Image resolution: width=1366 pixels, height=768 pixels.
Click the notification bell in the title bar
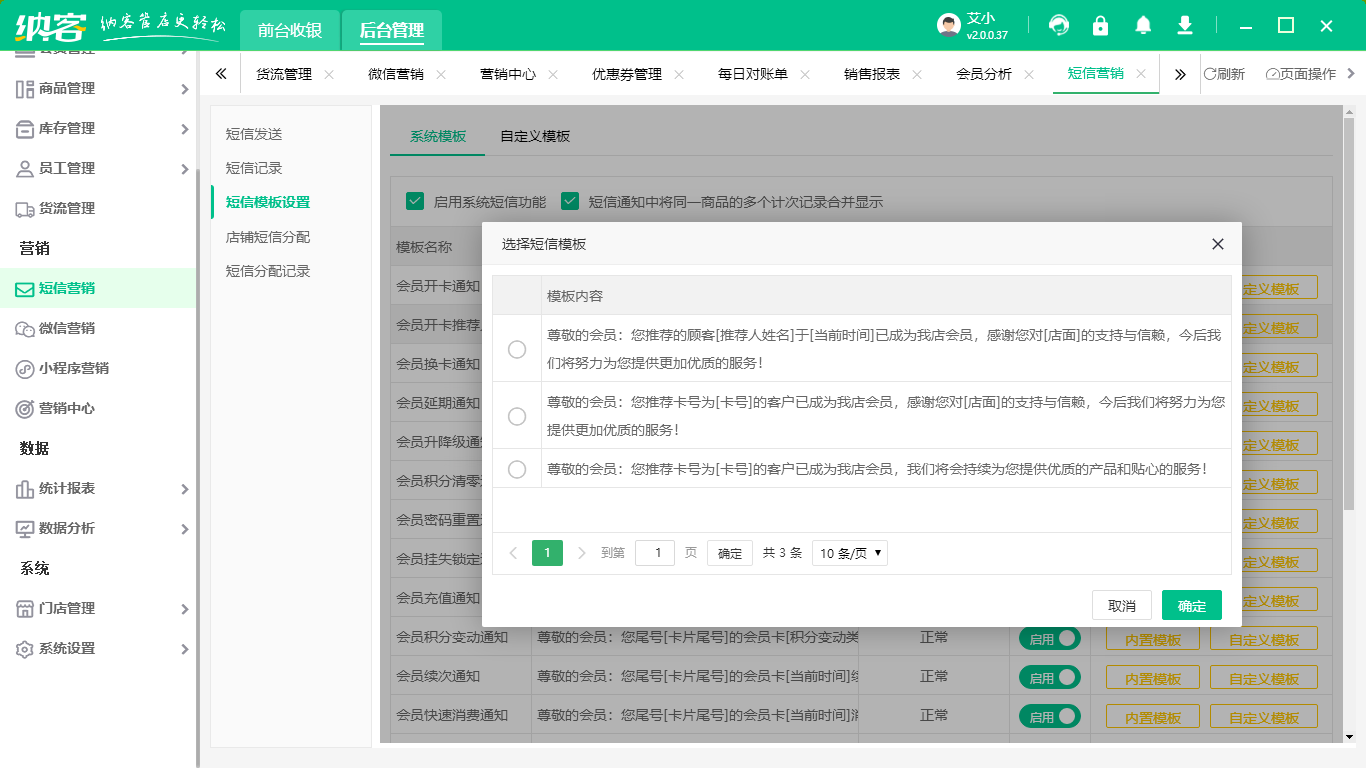(x=1142, y=25)
